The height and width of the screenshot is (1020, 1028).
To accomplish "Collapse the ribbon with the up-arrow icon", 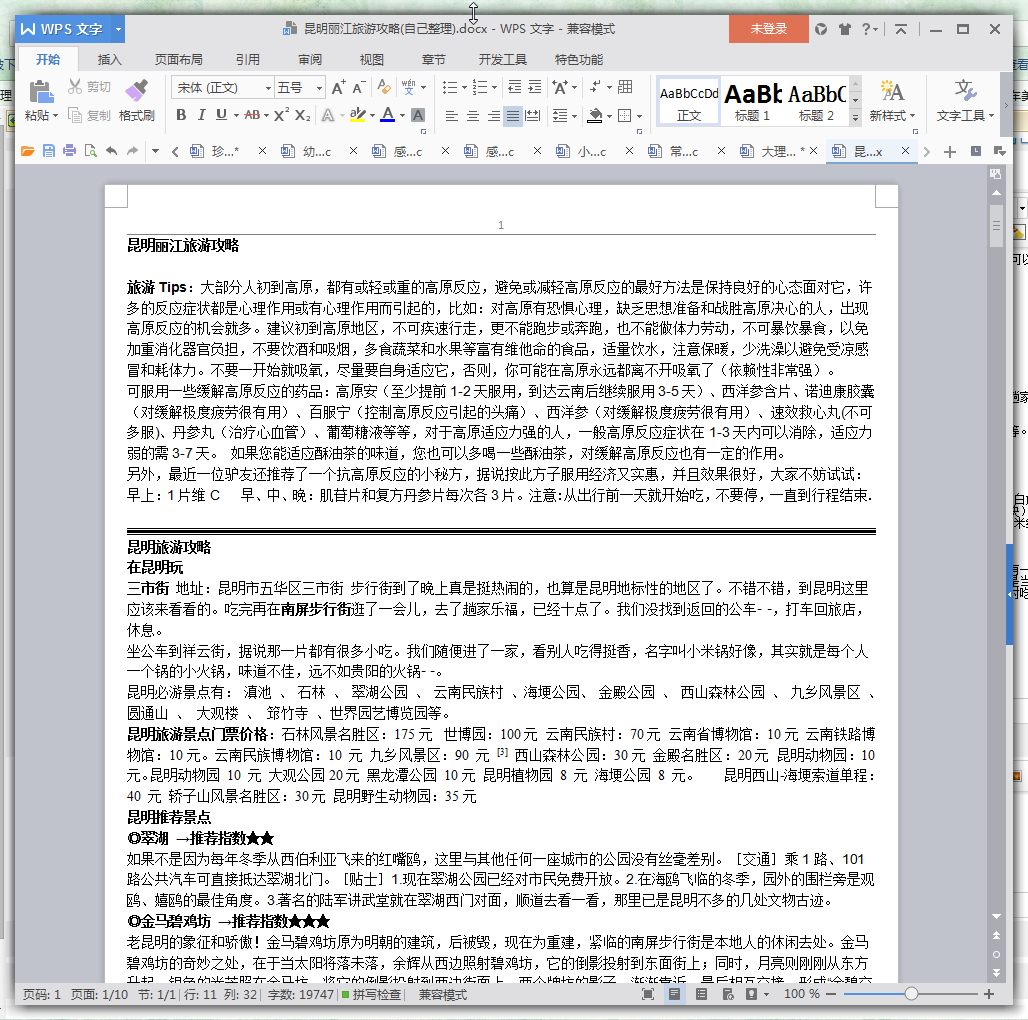I will (x=901, y=29).
